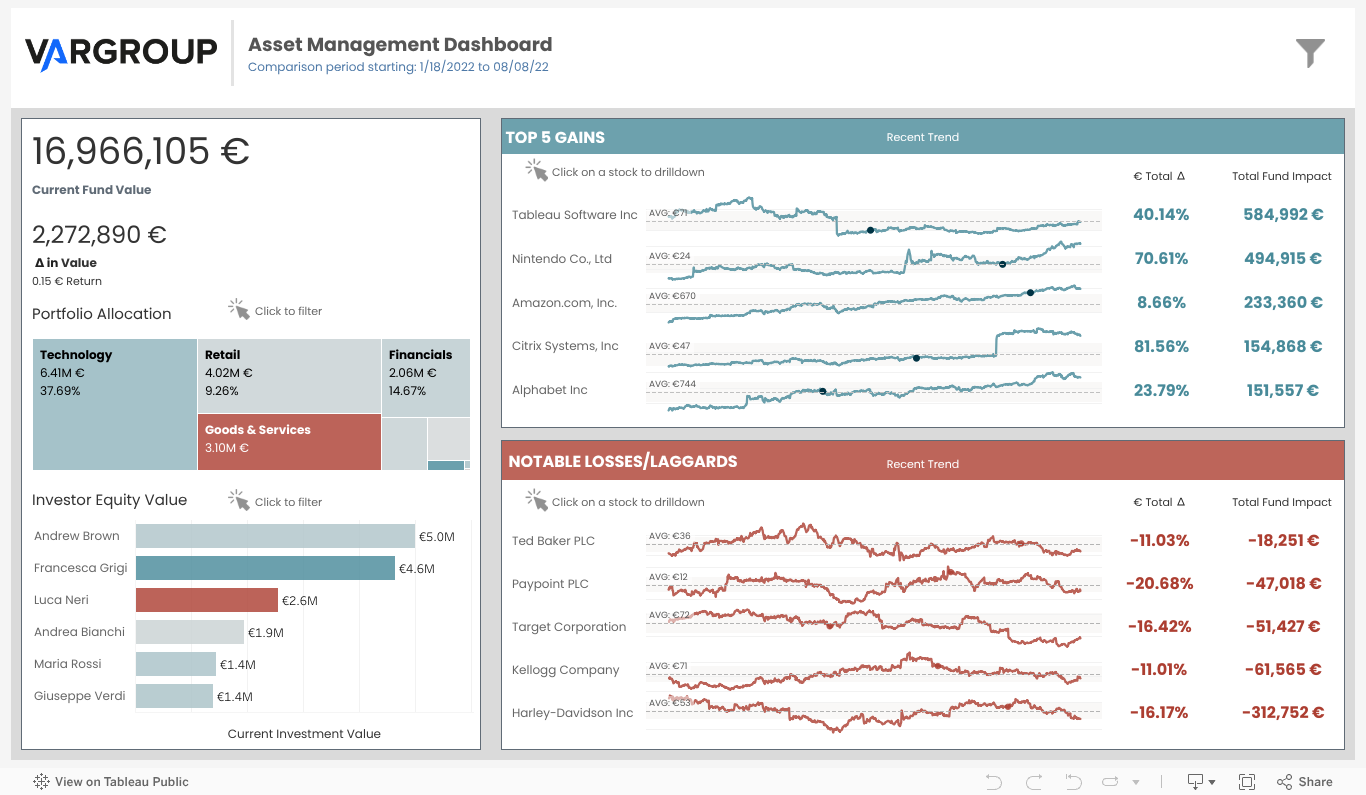
Task: Click the Share button
Action: (1305, 782)
